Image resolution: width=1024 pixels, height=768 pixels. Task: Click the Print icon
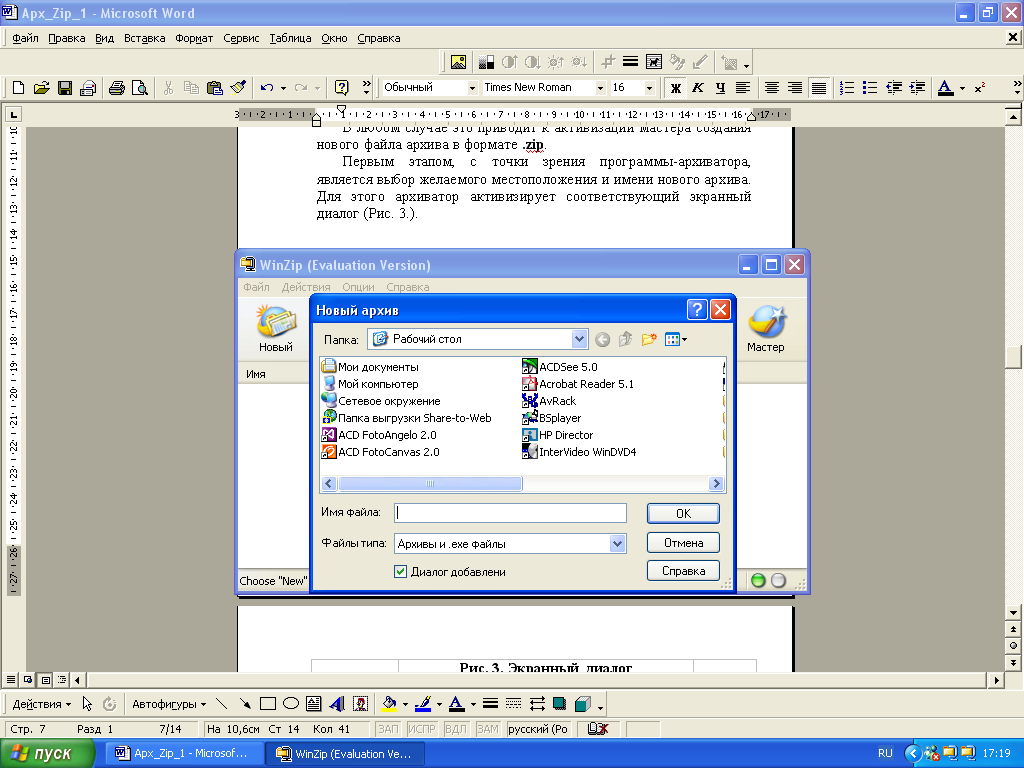tap(117, 88)
